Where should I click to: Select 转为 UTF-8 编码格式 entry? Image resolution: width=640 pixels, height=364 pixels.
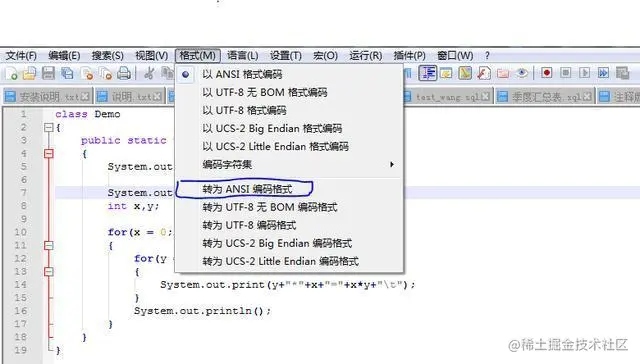tap(289, 225)
